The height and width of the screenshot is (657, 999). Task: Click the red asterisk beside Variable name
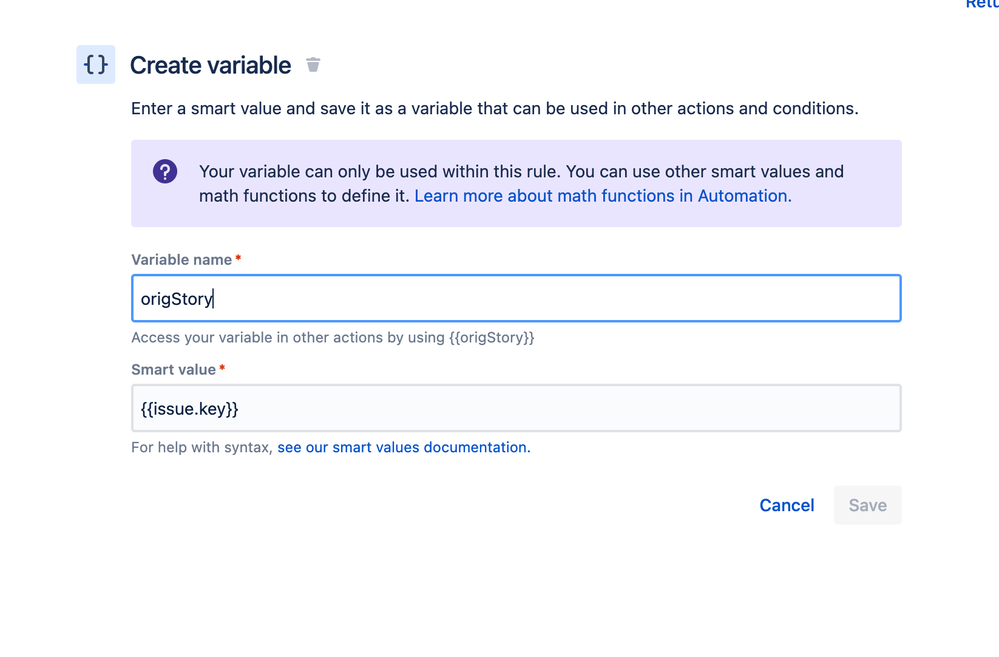[238, 258]
